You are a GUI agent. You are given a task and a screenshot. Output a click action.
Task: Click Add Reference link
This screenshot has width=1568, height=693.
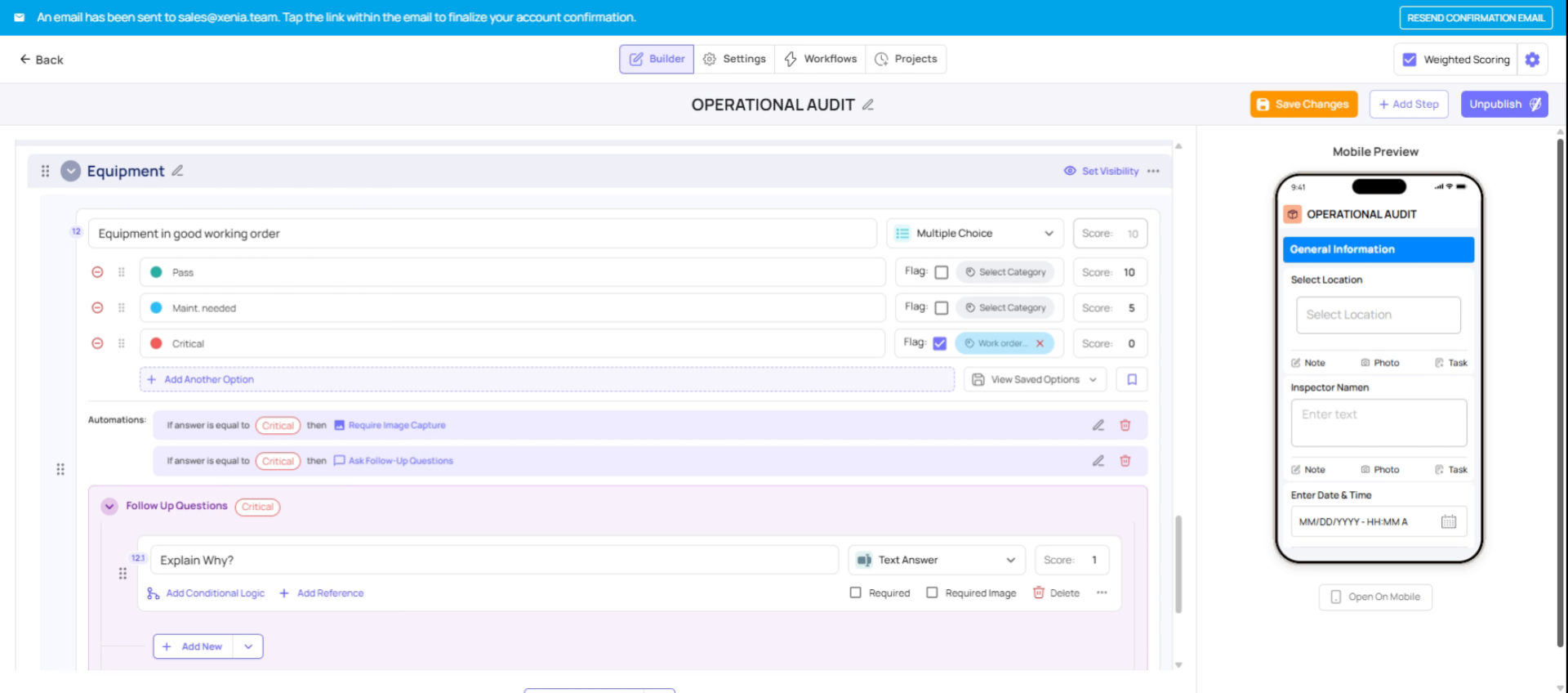322,593
